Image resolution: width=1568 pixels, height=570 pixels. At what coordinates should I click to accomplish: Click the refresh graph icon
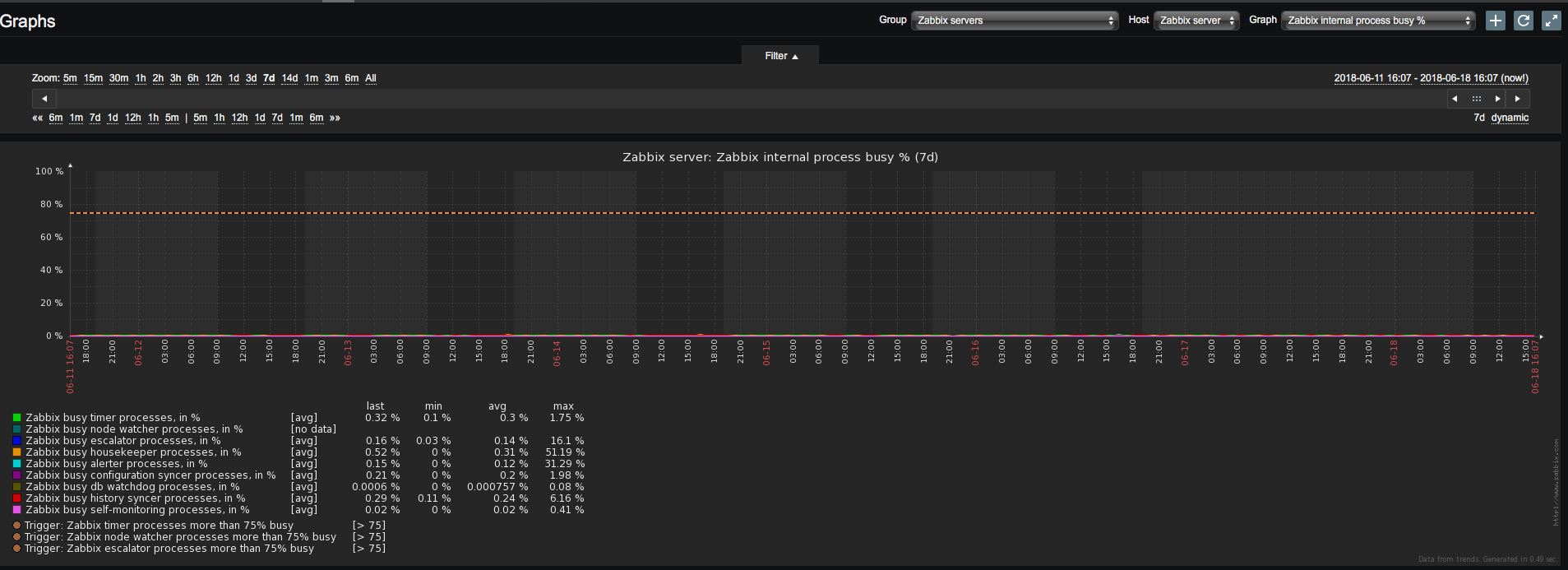[x=1524, y=21]
